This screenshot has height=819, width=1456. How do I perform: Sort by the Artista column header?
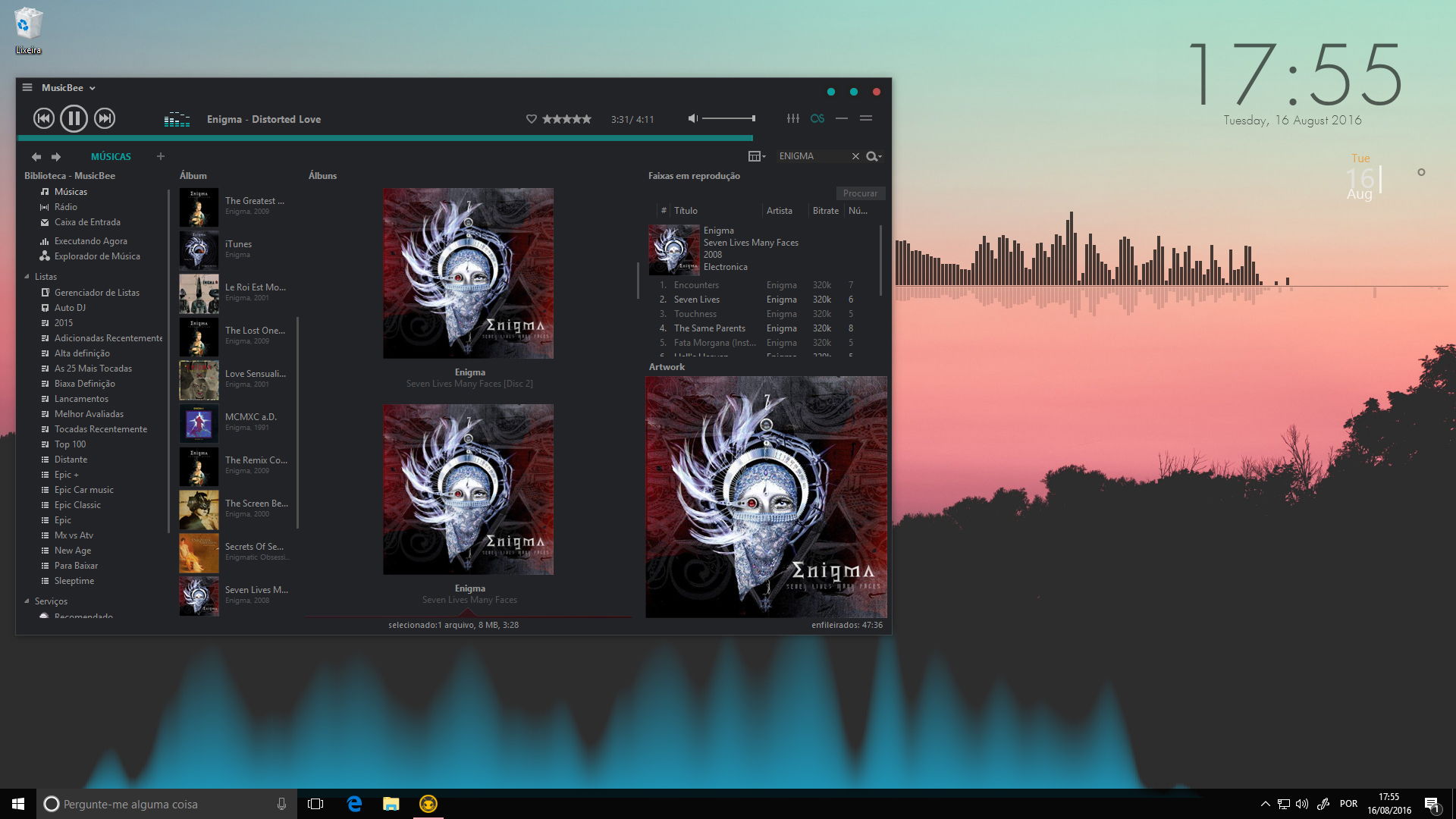(780, 211)
